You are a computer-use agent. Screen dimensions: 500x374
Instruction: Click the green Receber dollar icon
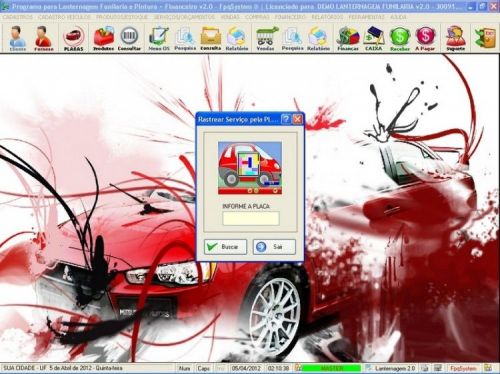point(400,39)
